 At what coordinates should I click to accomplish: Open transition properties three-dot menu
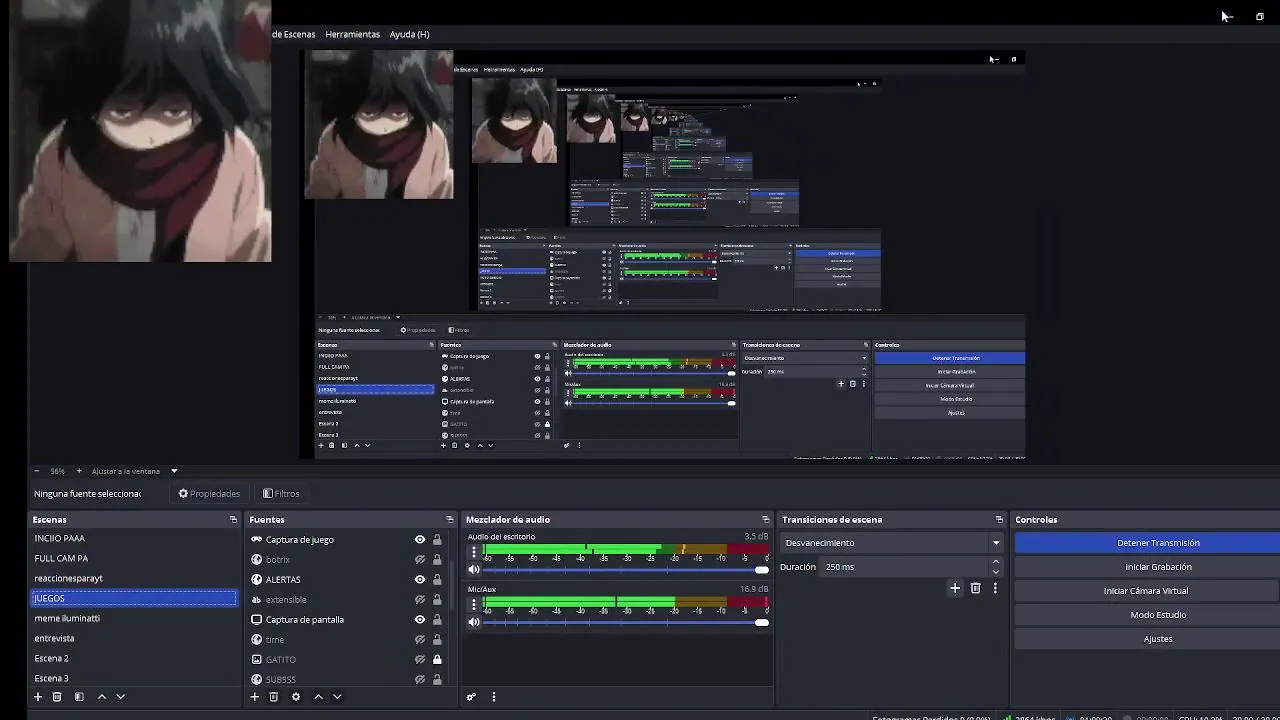[x=995, y=588]
